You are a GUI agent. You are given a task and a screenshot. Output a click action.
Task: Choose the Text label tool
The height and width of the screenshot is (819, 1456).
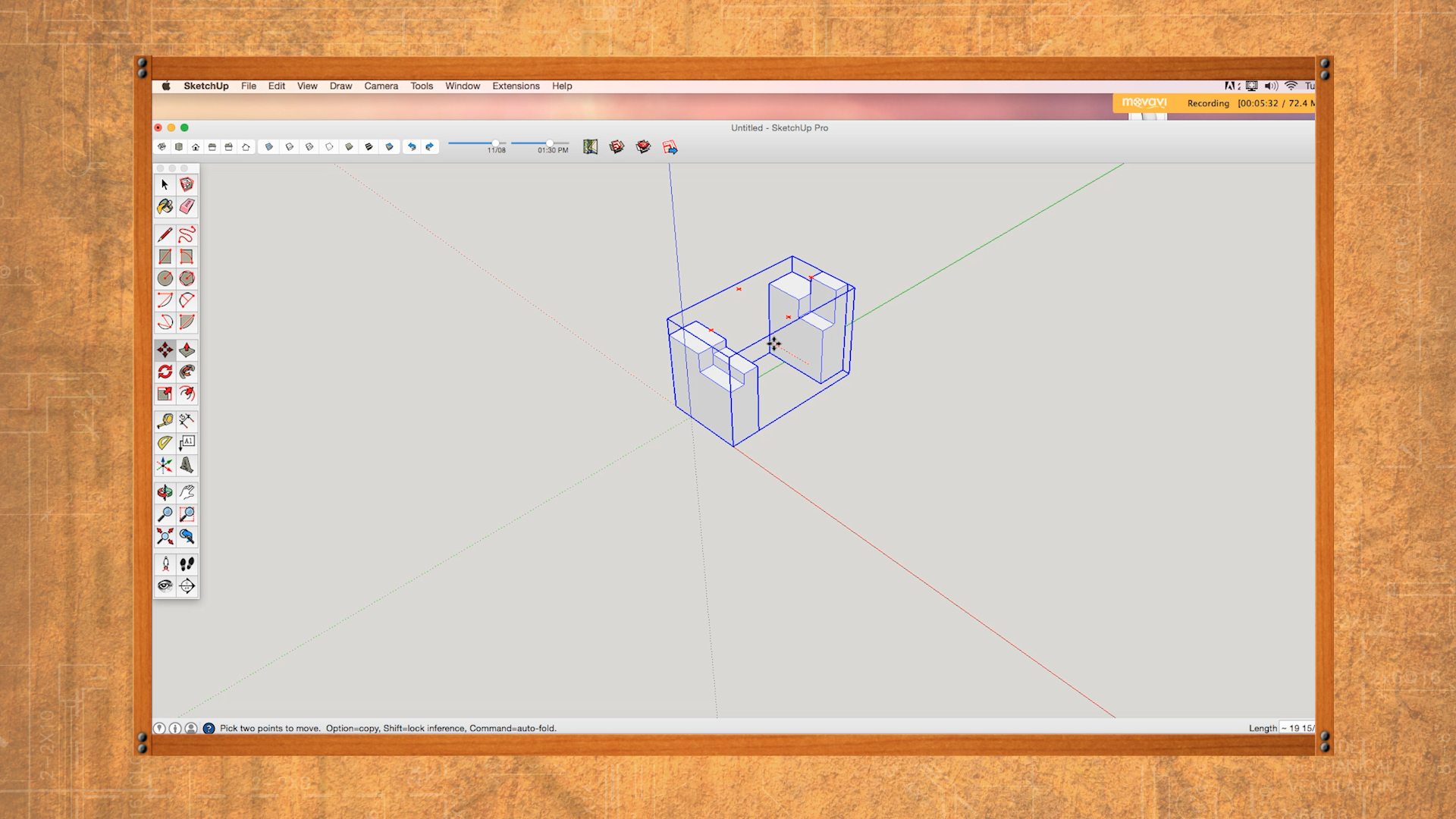(187, 442)
